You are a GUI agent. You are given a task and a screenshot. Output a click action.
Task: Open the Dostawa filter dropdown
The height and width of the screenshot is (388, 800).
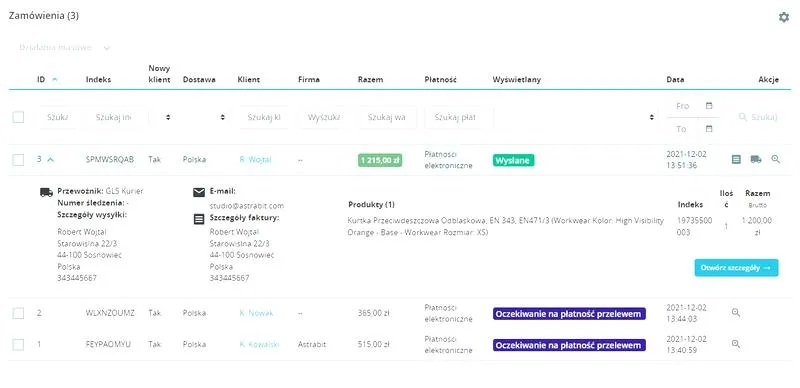pos(205,117)
